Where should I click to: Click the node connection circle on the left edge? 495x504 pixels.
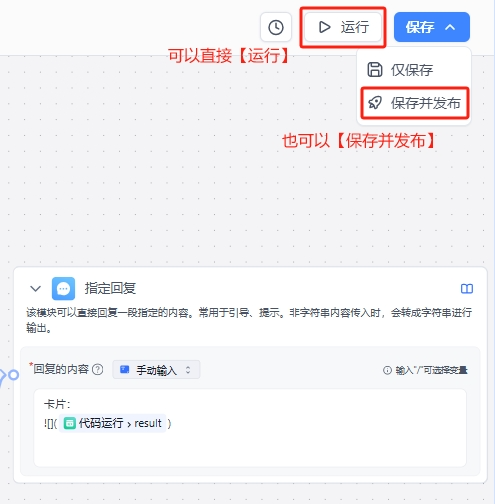tap(13, 375)
